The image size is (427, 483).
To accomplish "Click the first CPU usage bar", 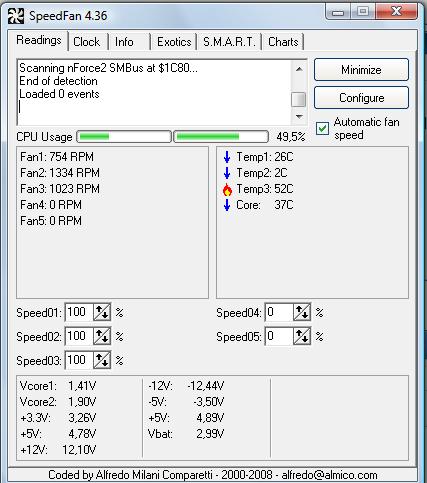I will 124,136.
